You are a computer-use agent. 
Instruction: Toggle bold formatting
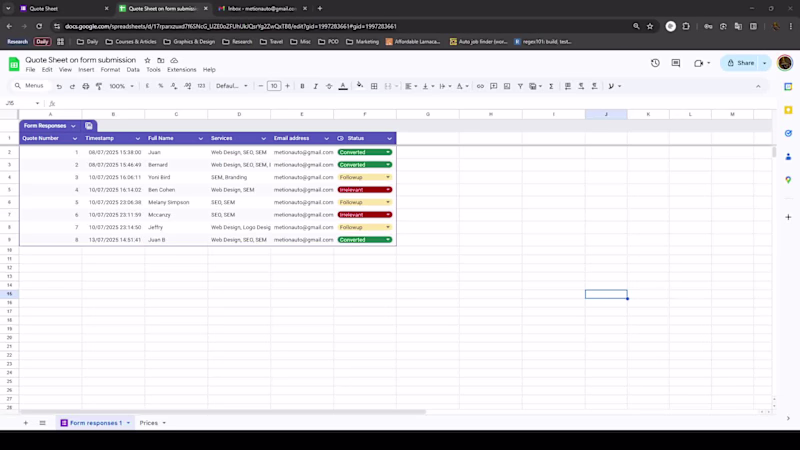pyautogui.click(x=302, y=86)
